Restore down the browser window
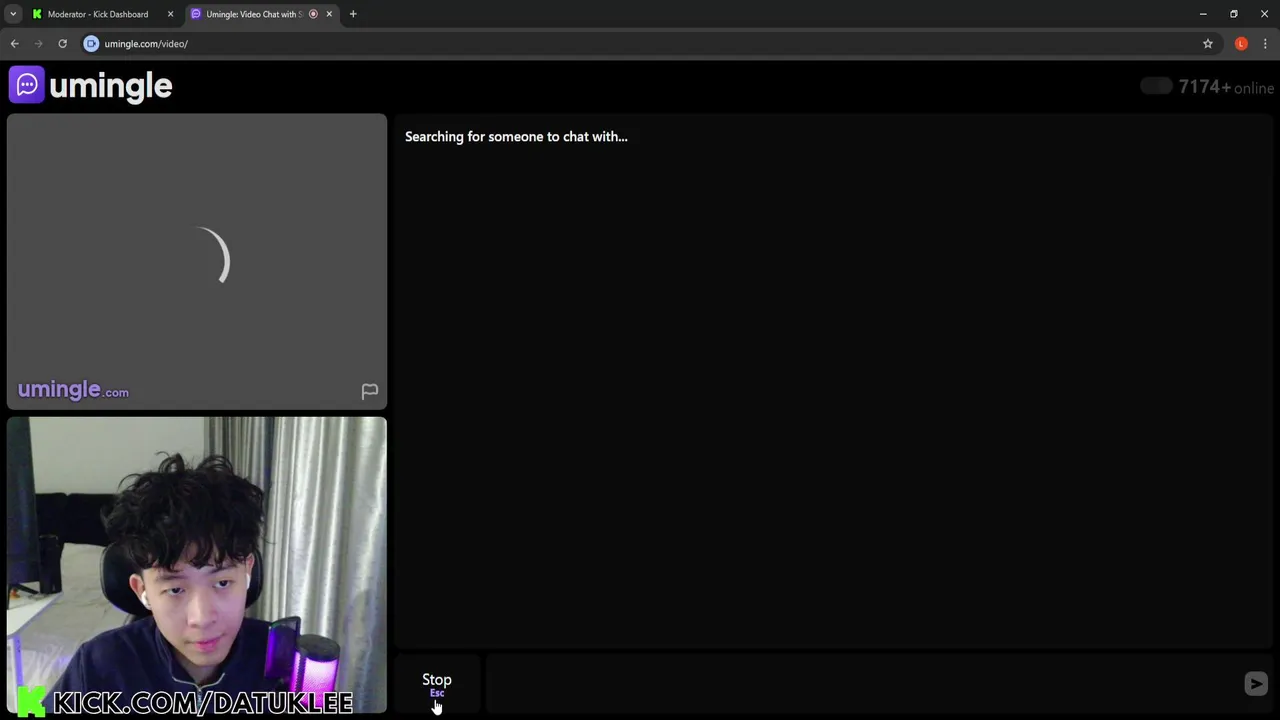 pyautogui.click(x=1234, y=14)
